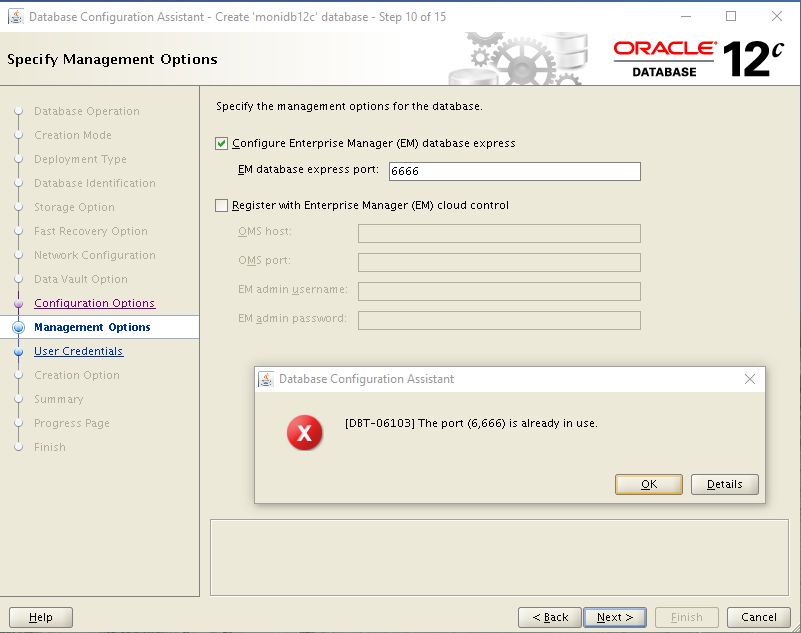Click the Creation Option step
Screen dimensions: 801x633
click(x=77, y=375)
